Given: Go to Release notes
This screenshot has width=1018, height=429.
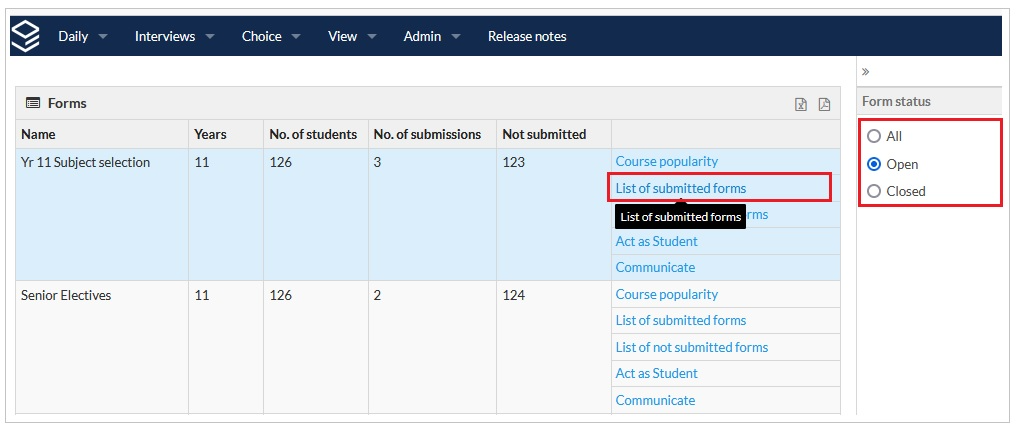Looking at the screenshot, I should pyautogui.click(x=527, y=36).
